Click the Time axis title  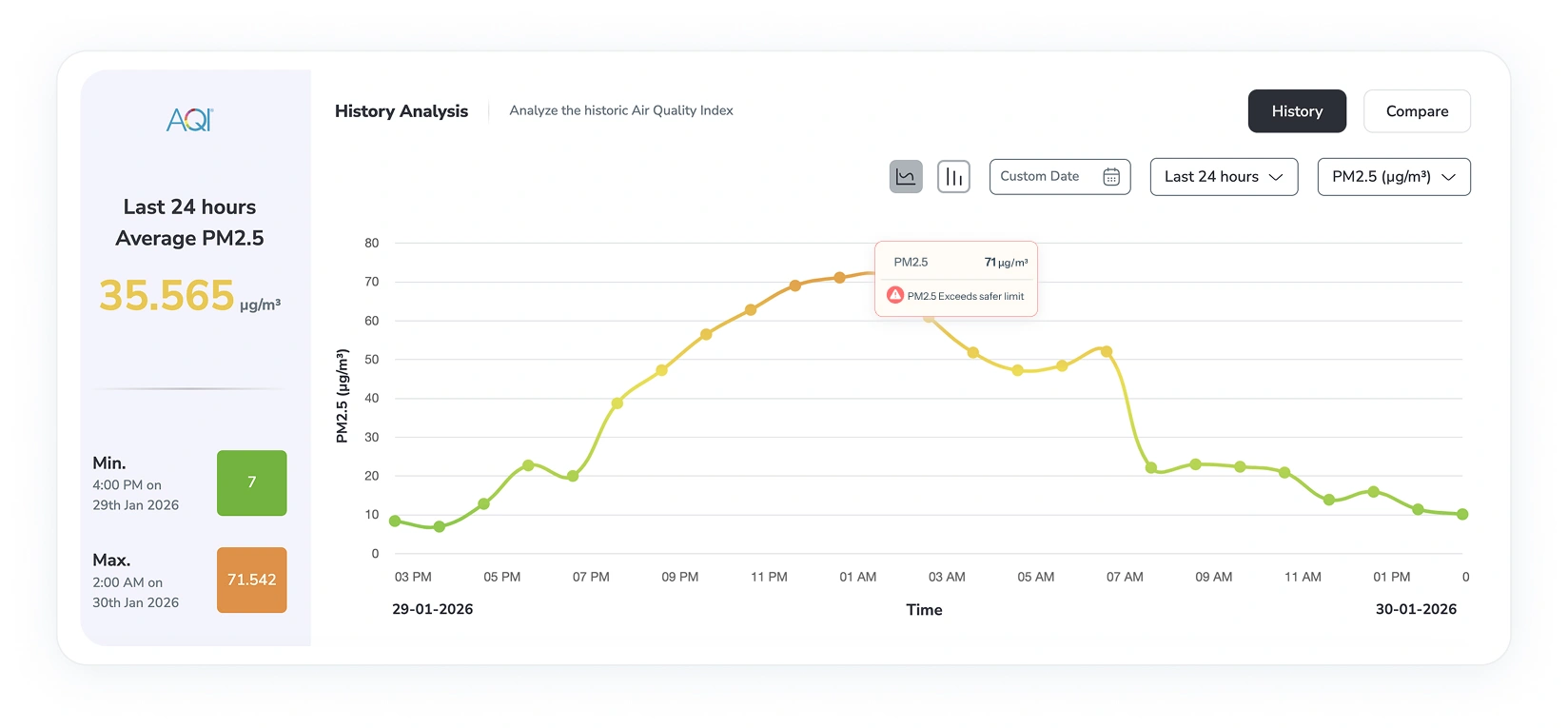(x=924, y=610)
